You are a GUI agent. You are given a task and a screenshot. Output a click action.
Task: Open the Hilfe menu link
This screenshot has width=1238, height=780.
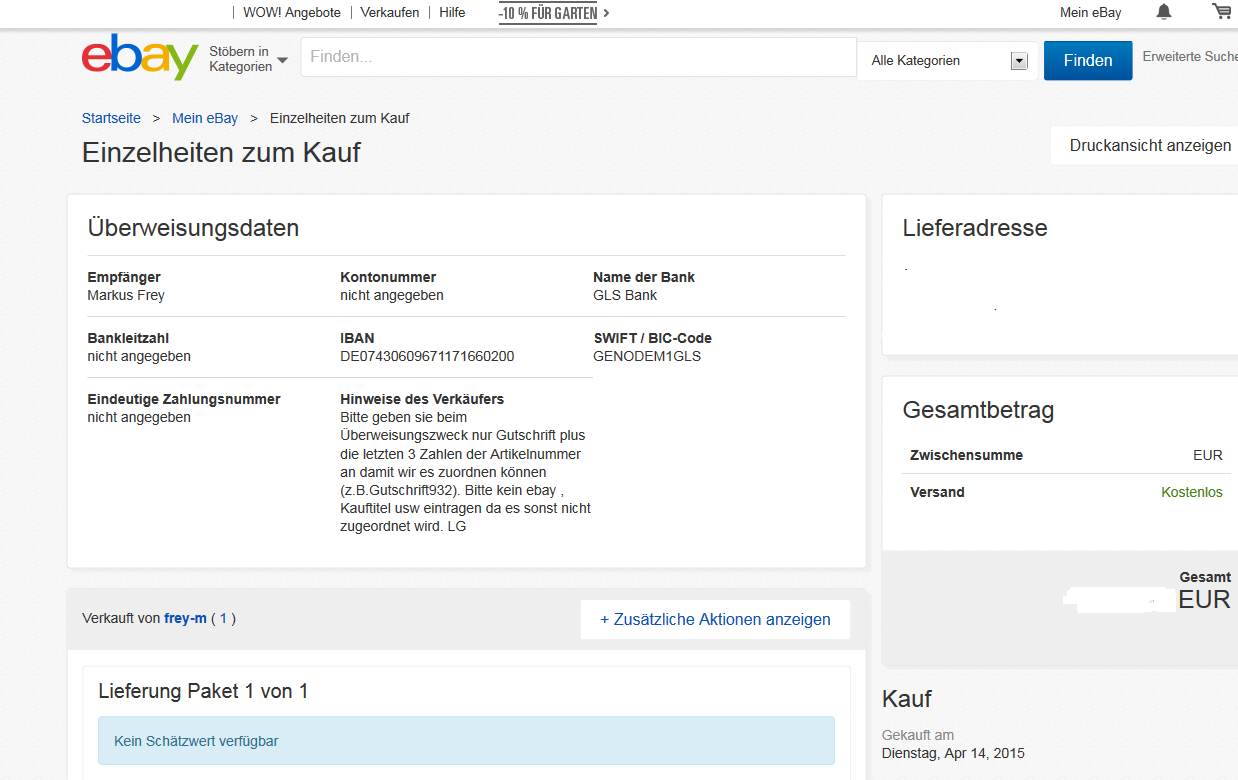pyautogui.click(x=452, y=13)
